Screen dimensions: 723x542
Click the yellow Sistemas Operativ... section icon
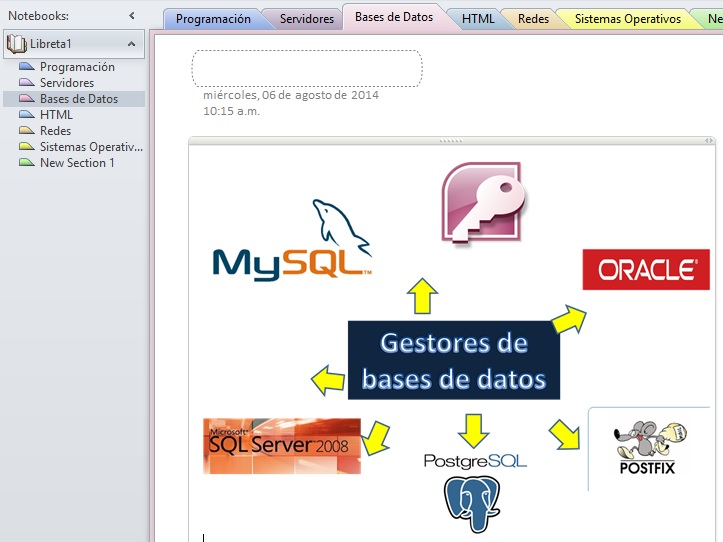pyautogui.click(x=27, y=146)
